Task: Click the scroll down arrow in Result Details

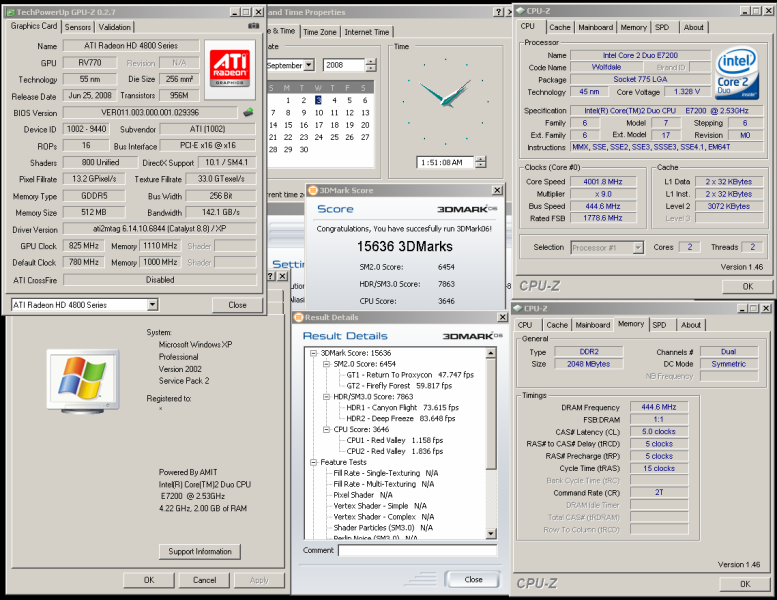Action: coord(491,534)
